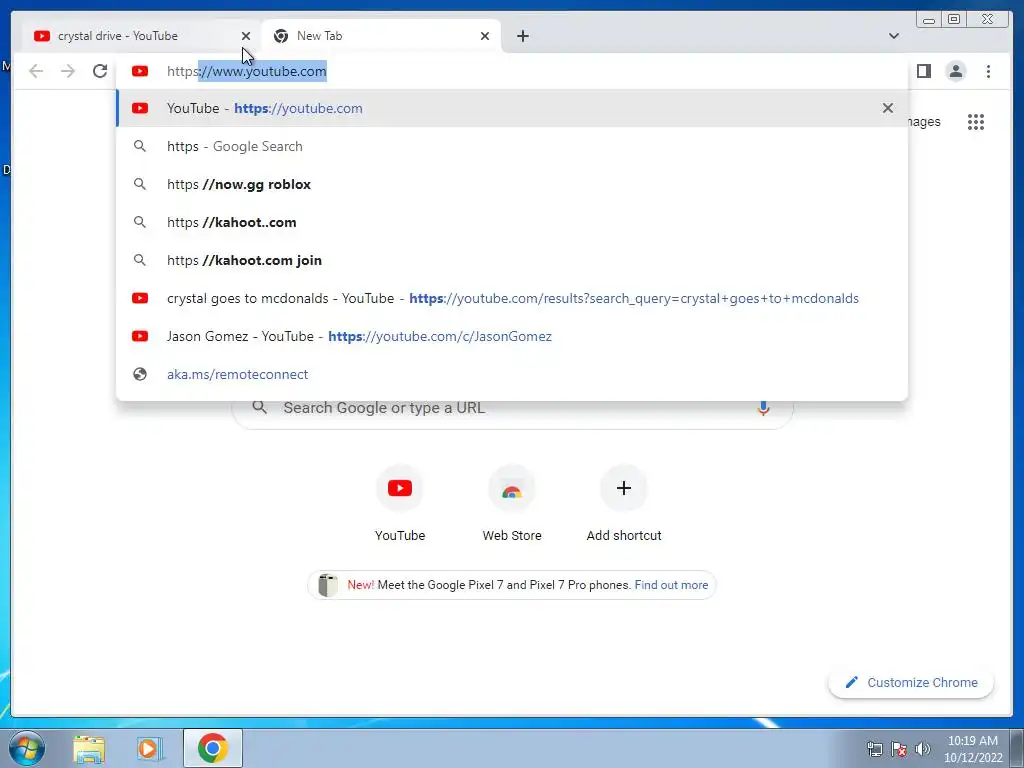Open the volume speaker tray icon

[922, 749]
